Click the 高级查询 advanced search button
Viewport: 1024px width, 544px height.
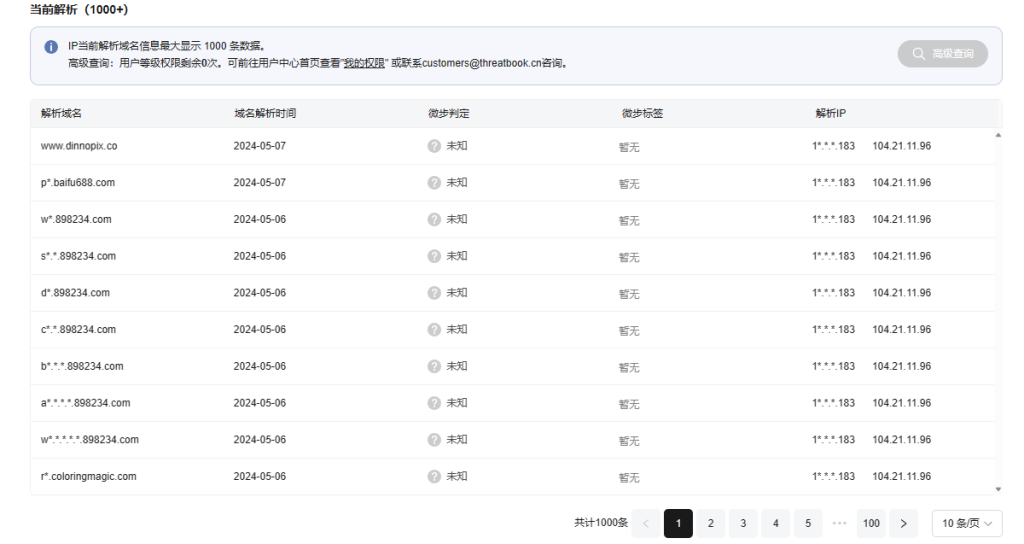pos(942,54)
